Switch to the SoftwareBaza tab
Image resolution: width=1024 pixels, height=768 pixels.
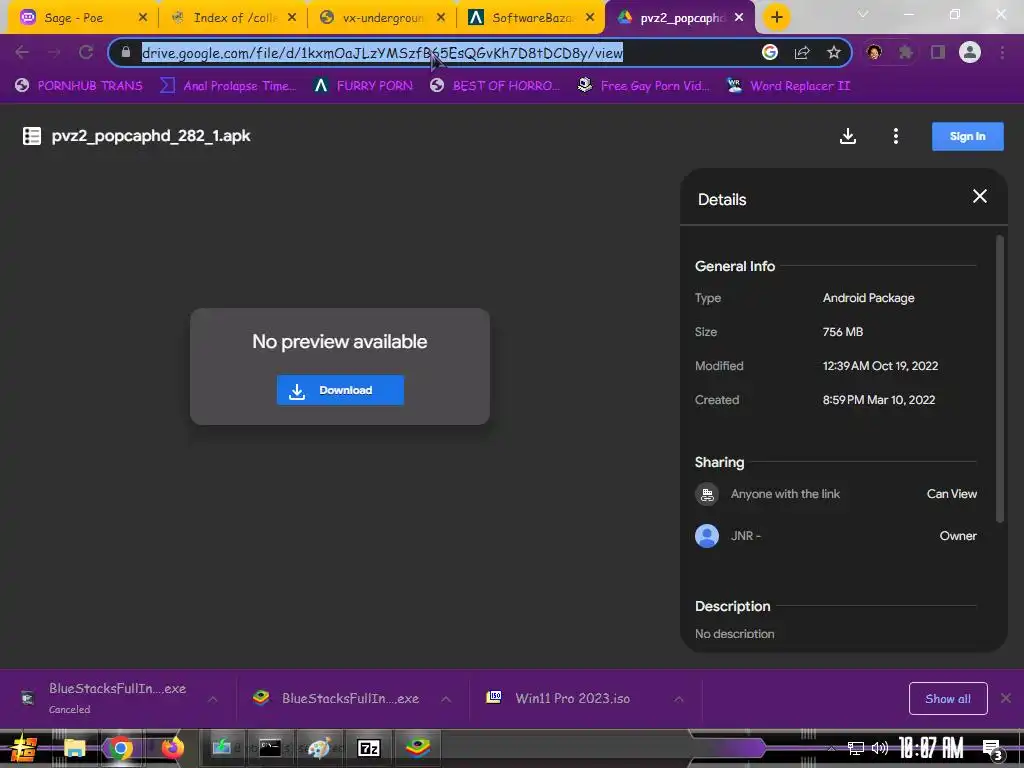532,18
